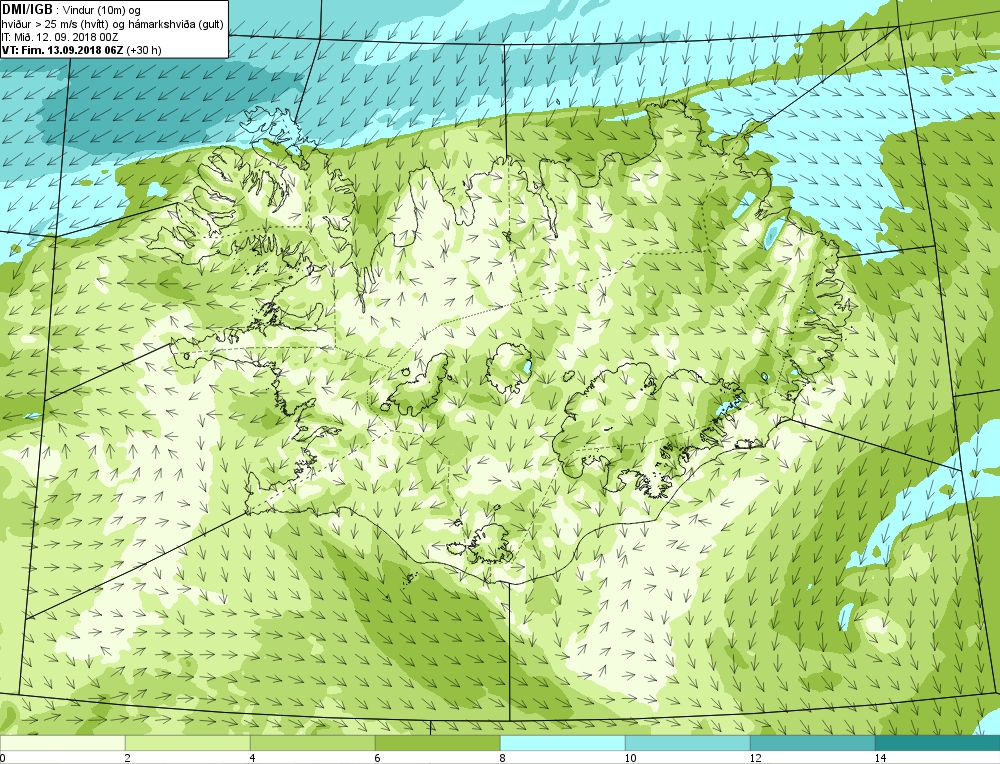The height and width of the screenshot is (764, 1000).
Task: Click the 'DMI/IGB' title text
Action: tap(27, 10)
